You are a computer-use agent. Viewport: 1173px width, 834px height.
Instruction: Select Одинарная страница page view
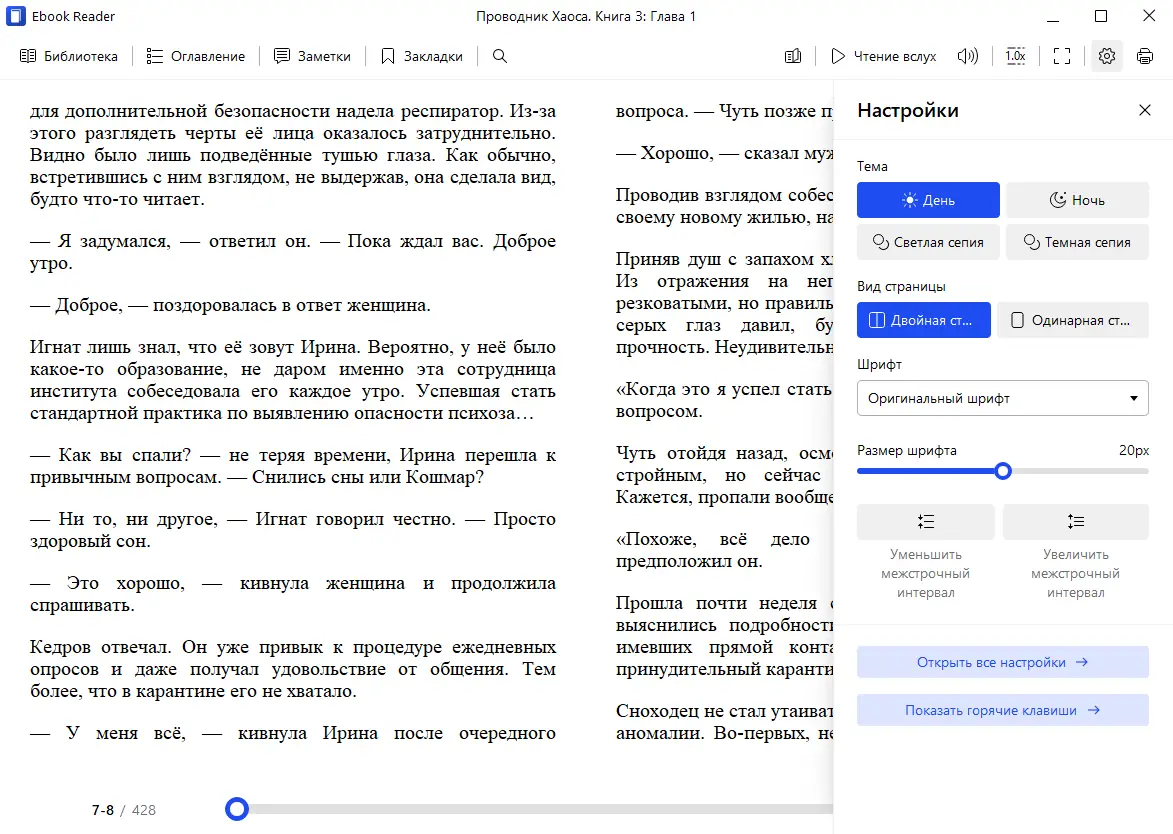coord(1073,320)
